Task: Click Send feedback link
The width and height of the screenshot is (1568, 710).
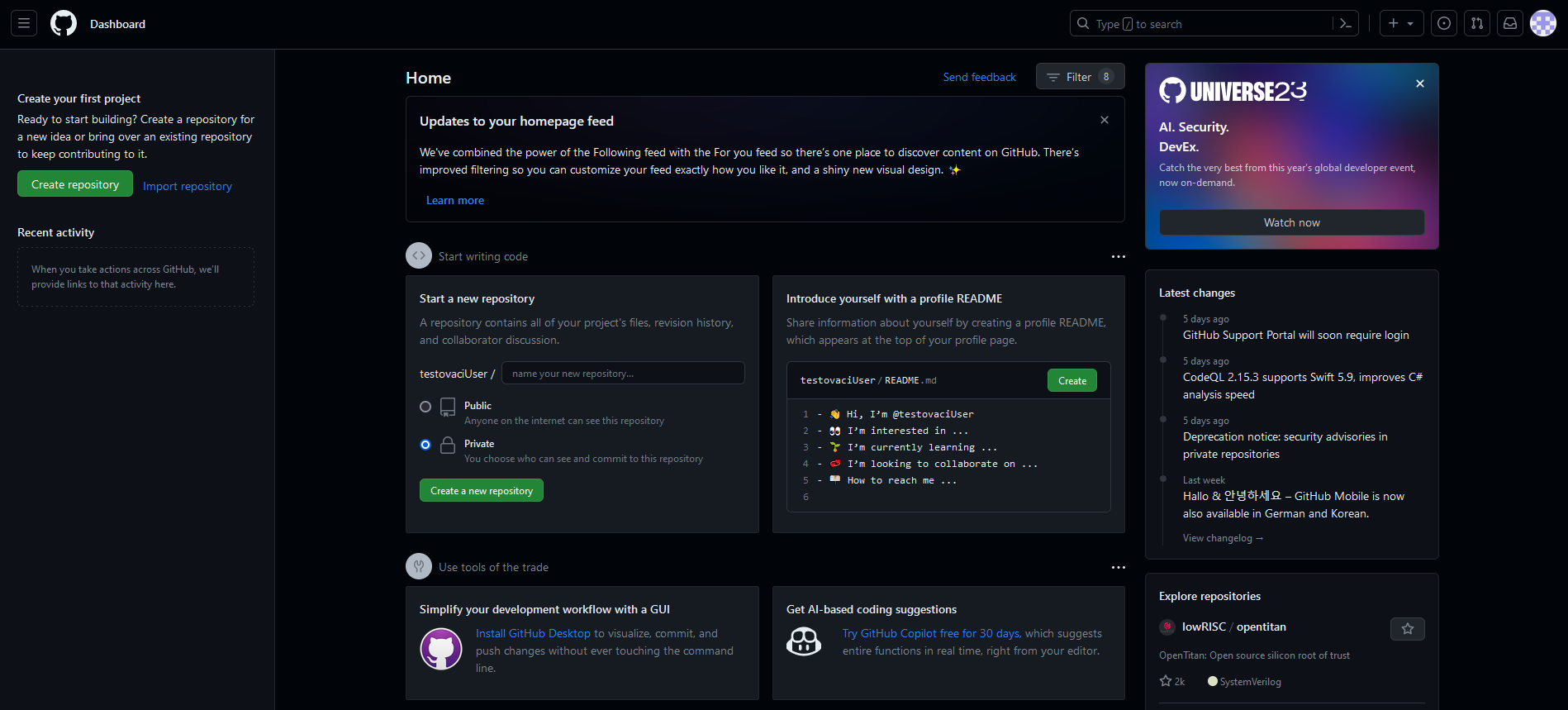Action: tap(980, 77)
